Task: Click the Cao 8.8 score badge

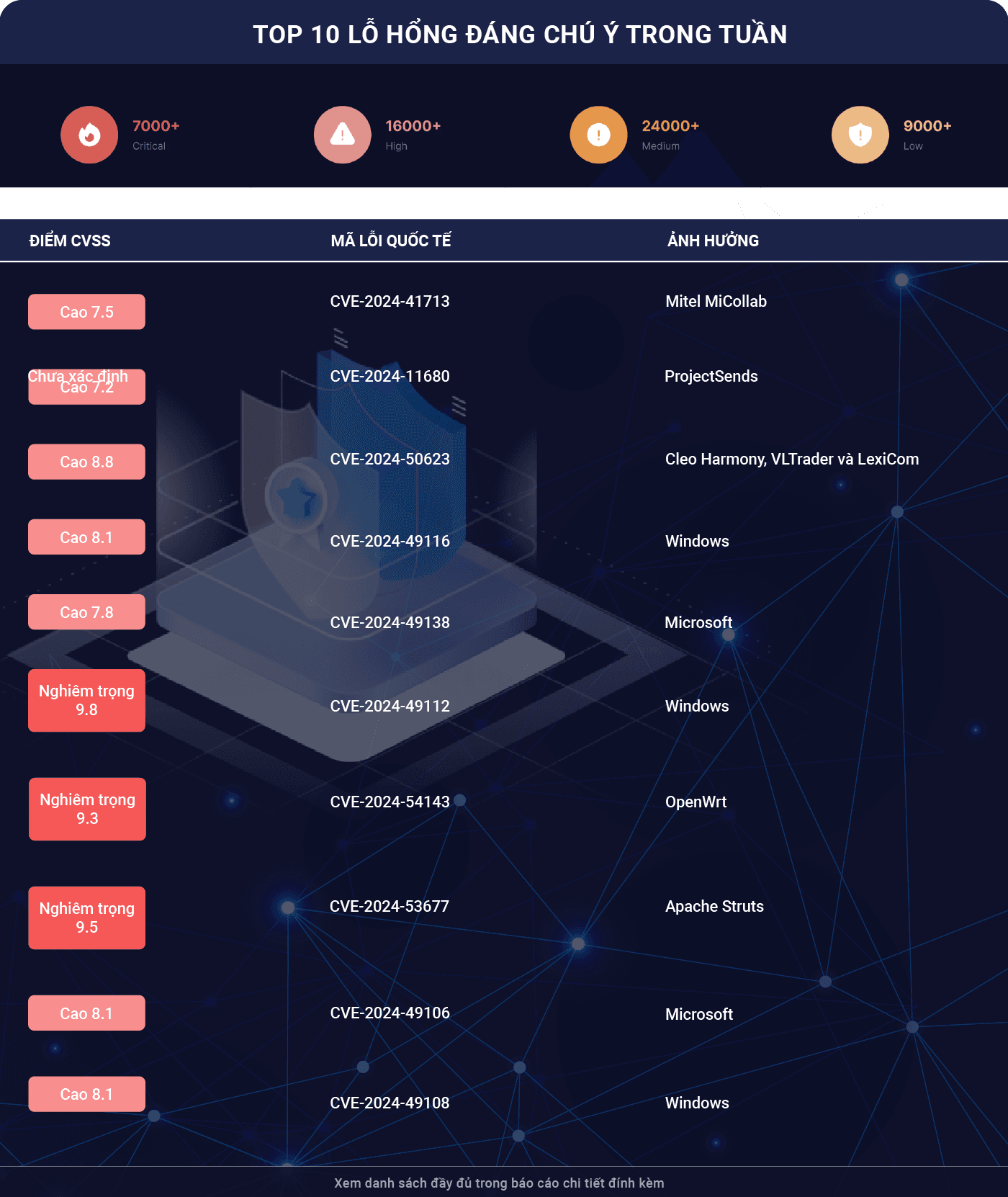Action: (86, 462)
